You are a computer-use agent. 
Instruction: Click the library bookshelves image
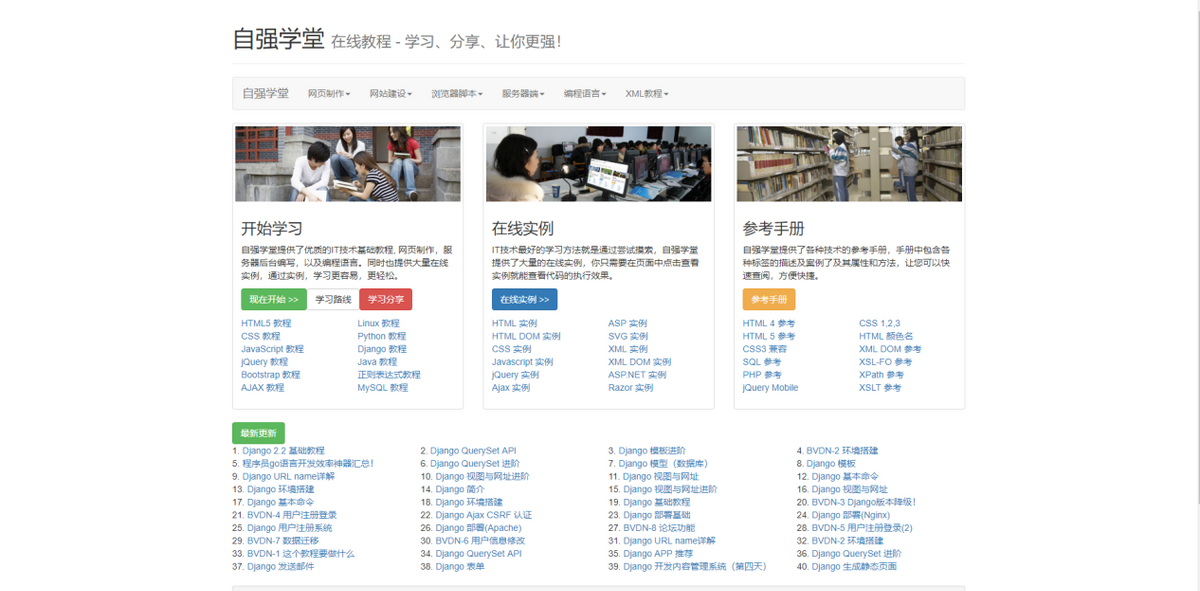click(x=850, y=164)
